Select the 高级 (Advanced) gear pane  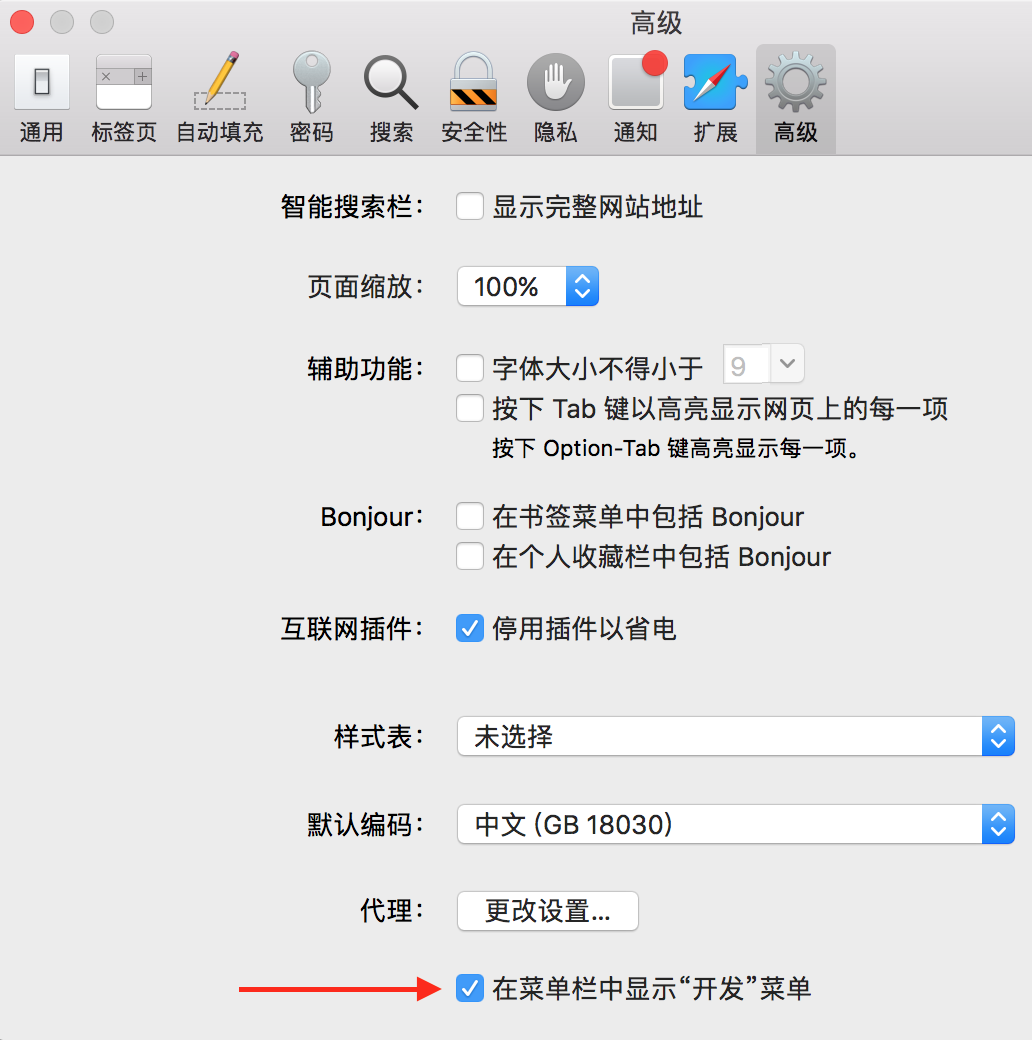796,99
